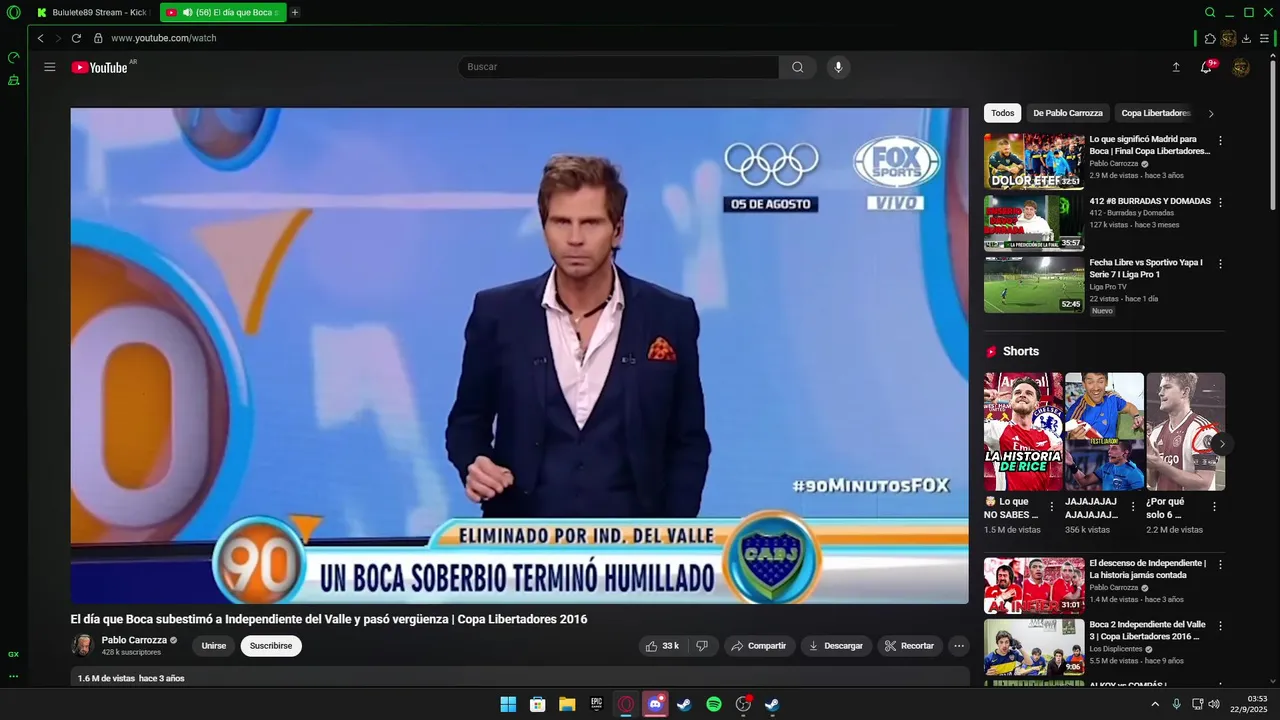This screenshot has width=1280, height=720.
Task: Open options menu of 'JAJAJAJAJ' short
Action: tap(1133, 507)
